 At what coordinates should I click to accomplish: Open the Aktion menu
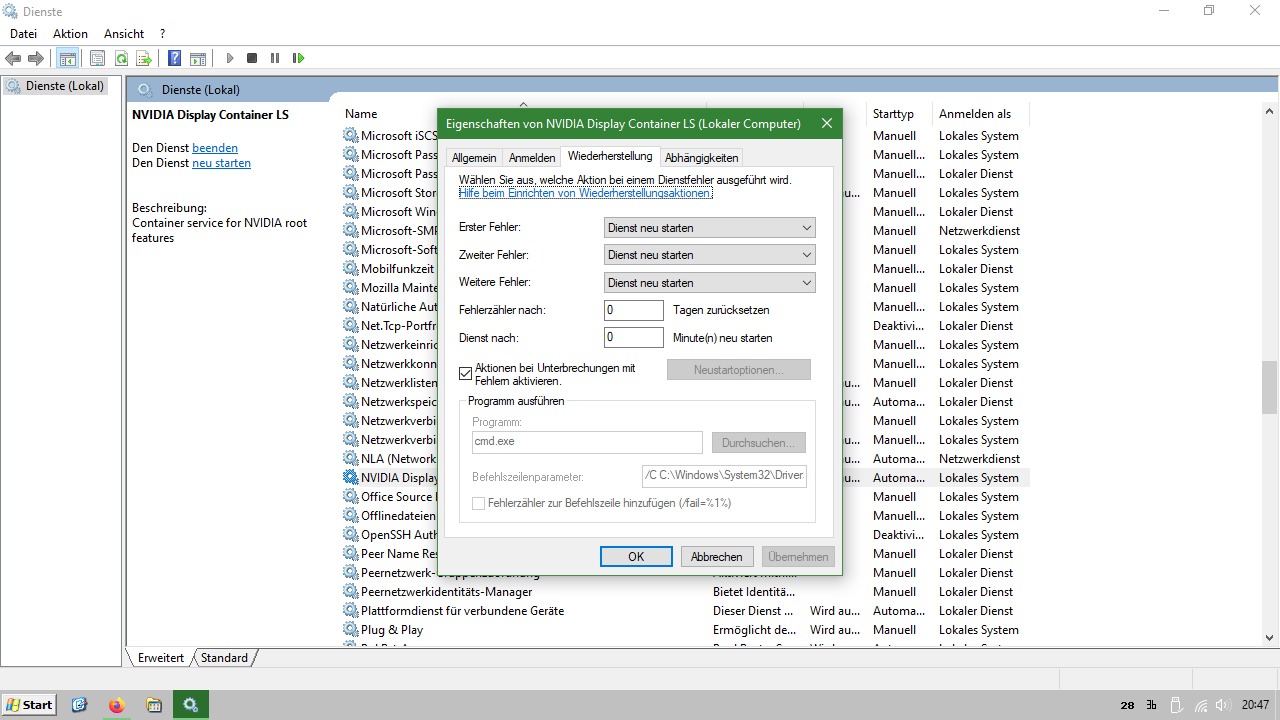(70, 34)
